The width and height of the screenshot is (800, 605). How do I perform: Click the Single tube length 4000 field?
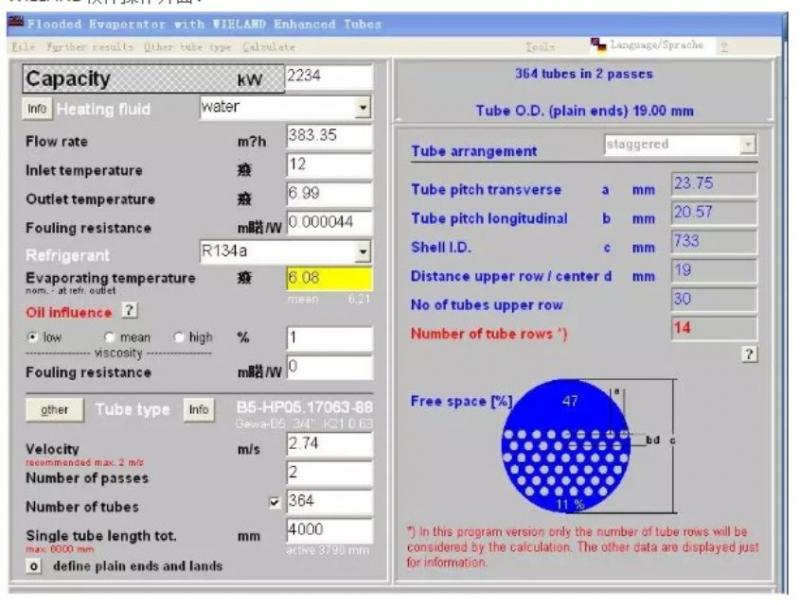click(x=330, y=531)
